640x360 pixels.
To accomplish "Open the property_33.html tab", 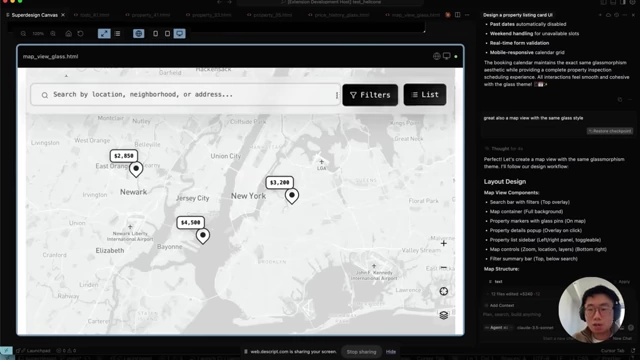I will [x=211, y=15].
